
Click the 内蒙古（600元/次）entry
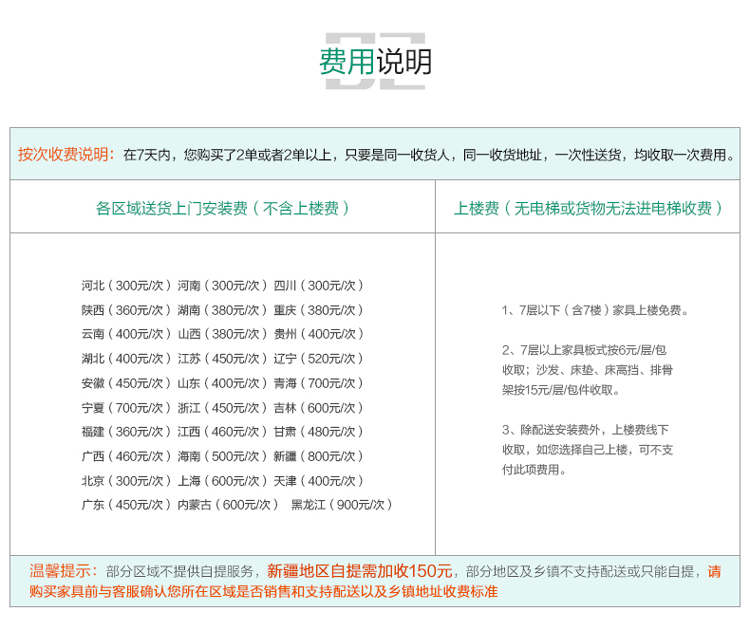tap(228, 505)
